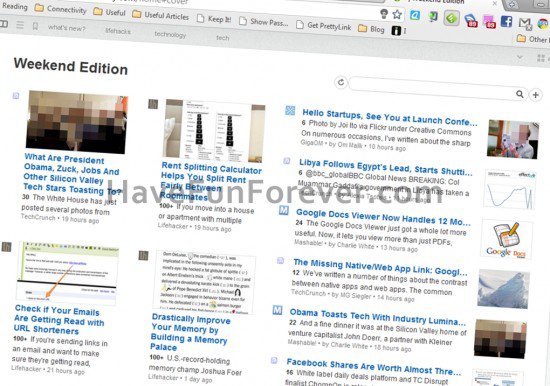Open 'The Missing Native/Web App Link' headline
This screenshot has height=386, width=550.
pyautogui.click(x=380, y=267)
